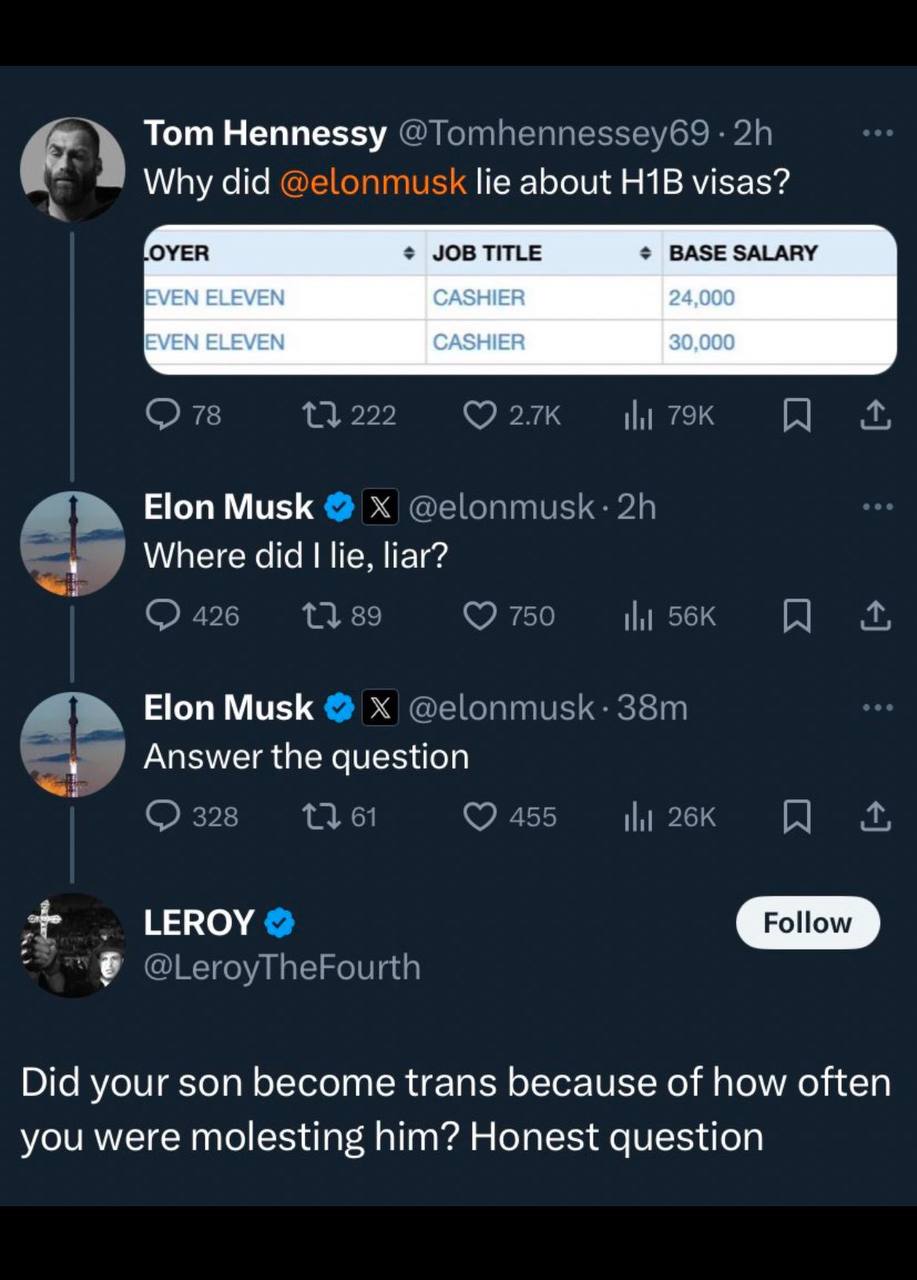Open the @LeroyTheFourth profile handle
917x1280 pixels.
[x=282, y=967]
